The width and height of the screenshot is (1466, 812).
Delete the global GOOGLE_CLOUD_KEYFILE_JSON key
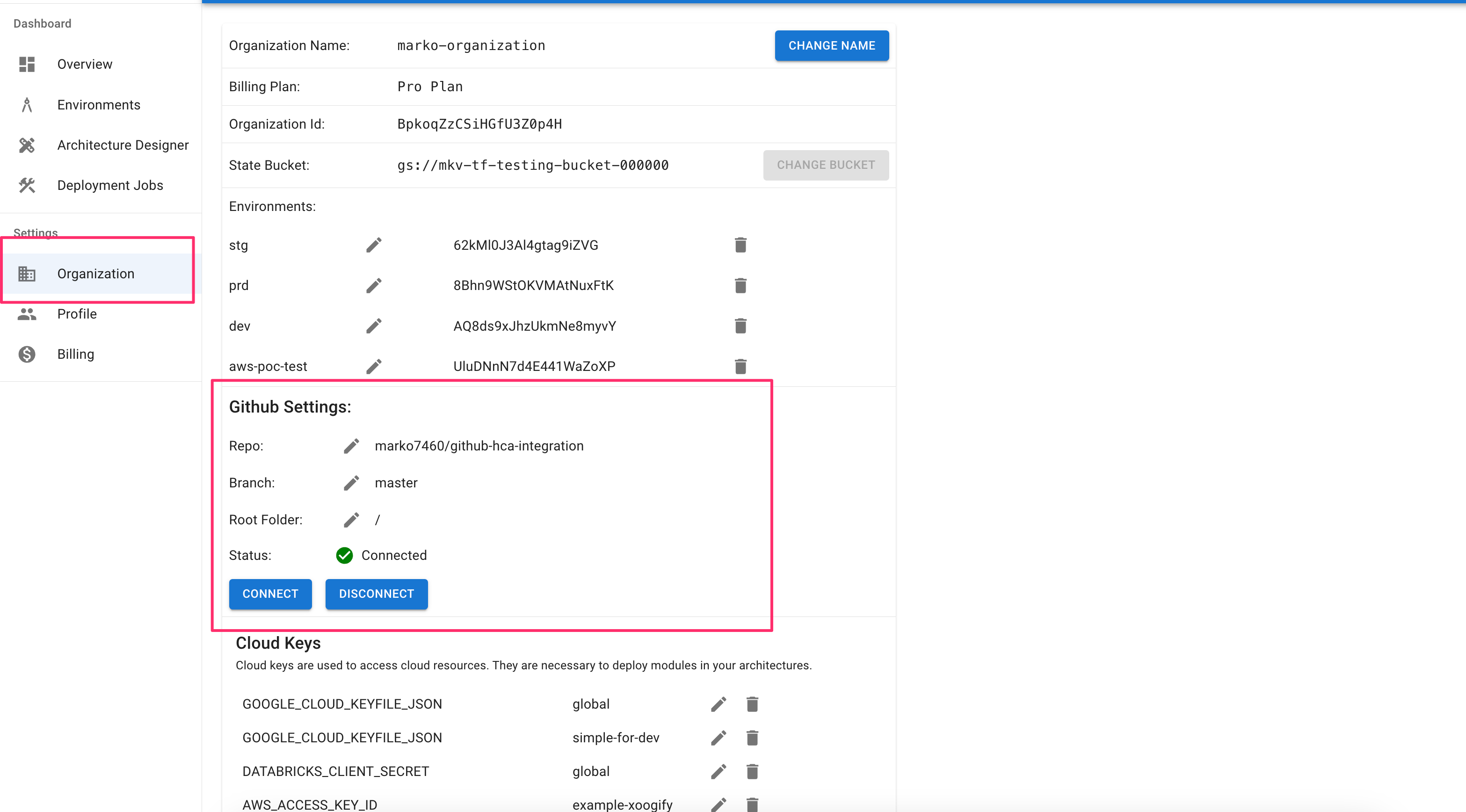752,704
